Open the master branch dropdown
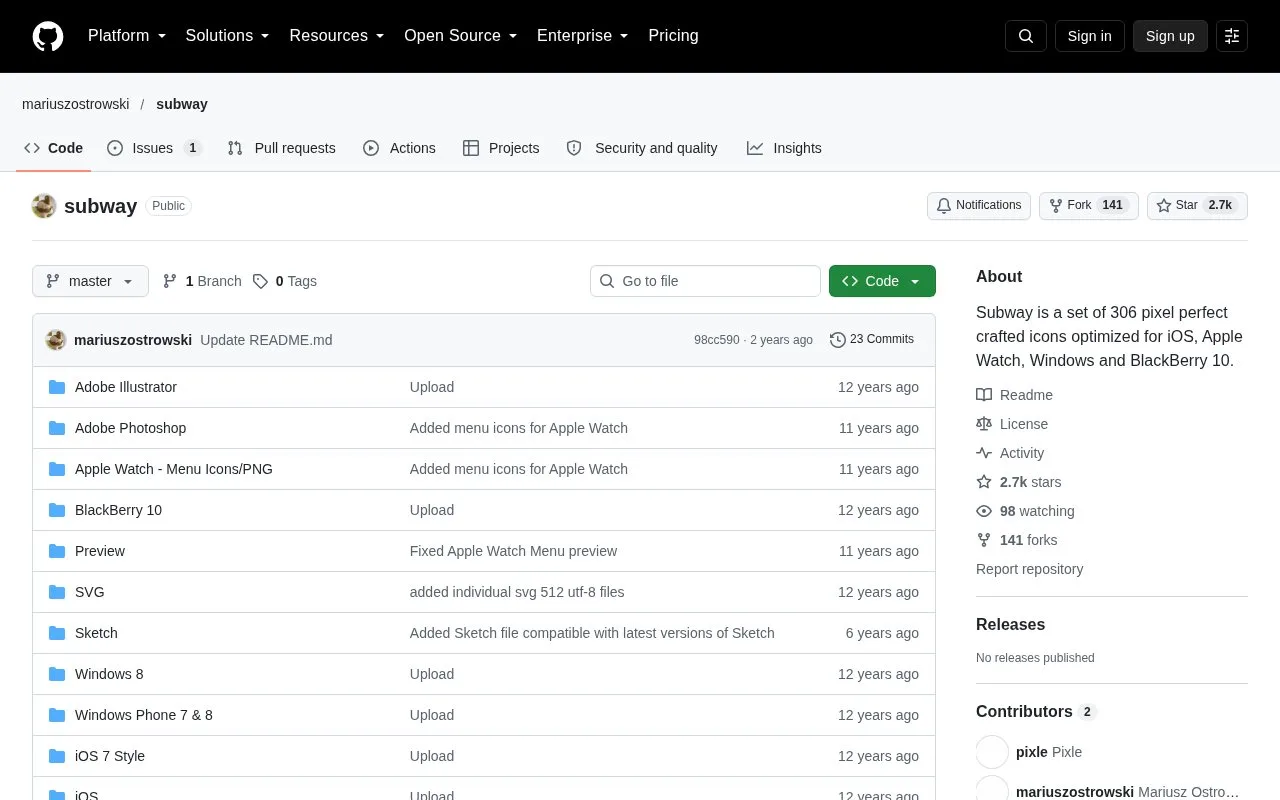This screenshot has height=800, width=1280. (90, 281)
